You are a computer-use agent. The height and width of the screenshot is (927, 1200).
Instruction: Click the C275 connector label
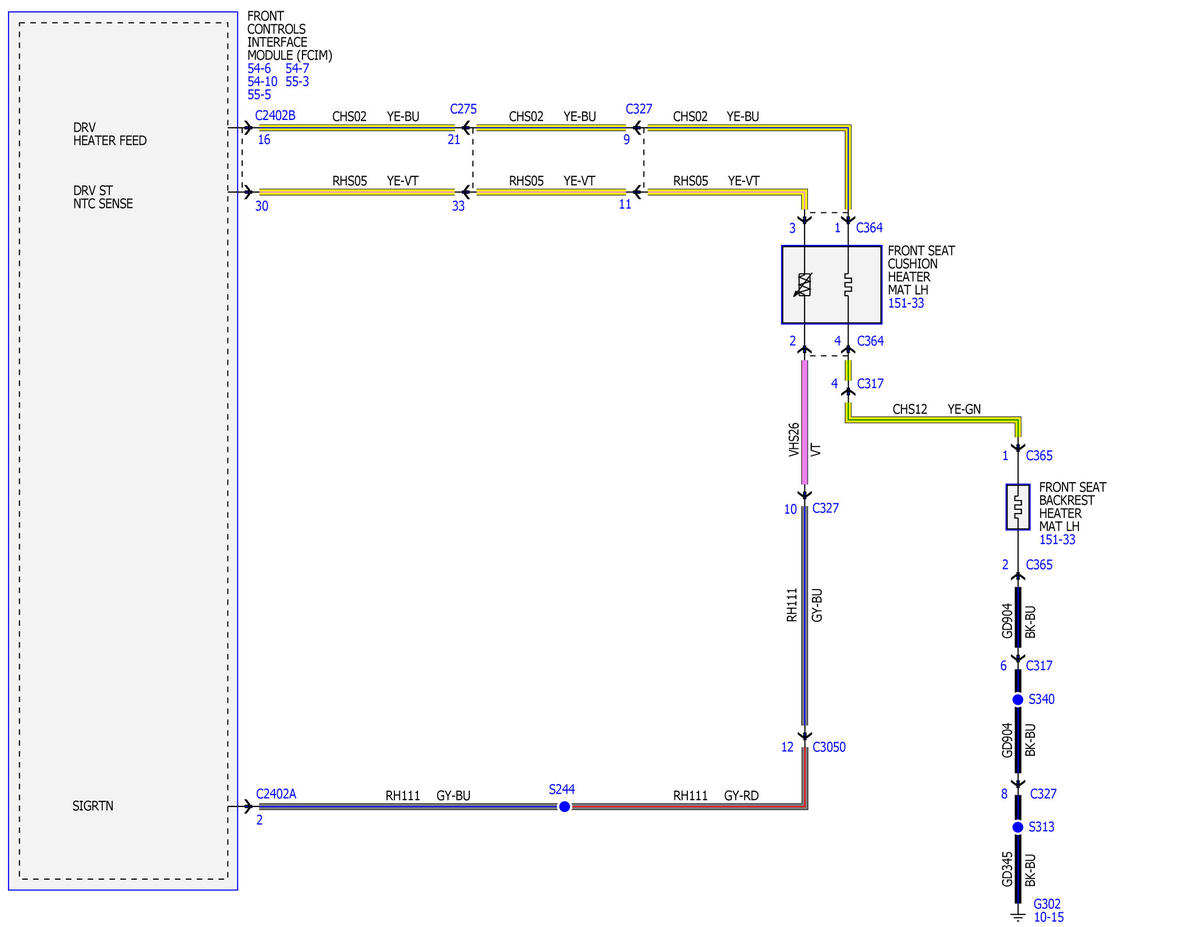[464, 107]
